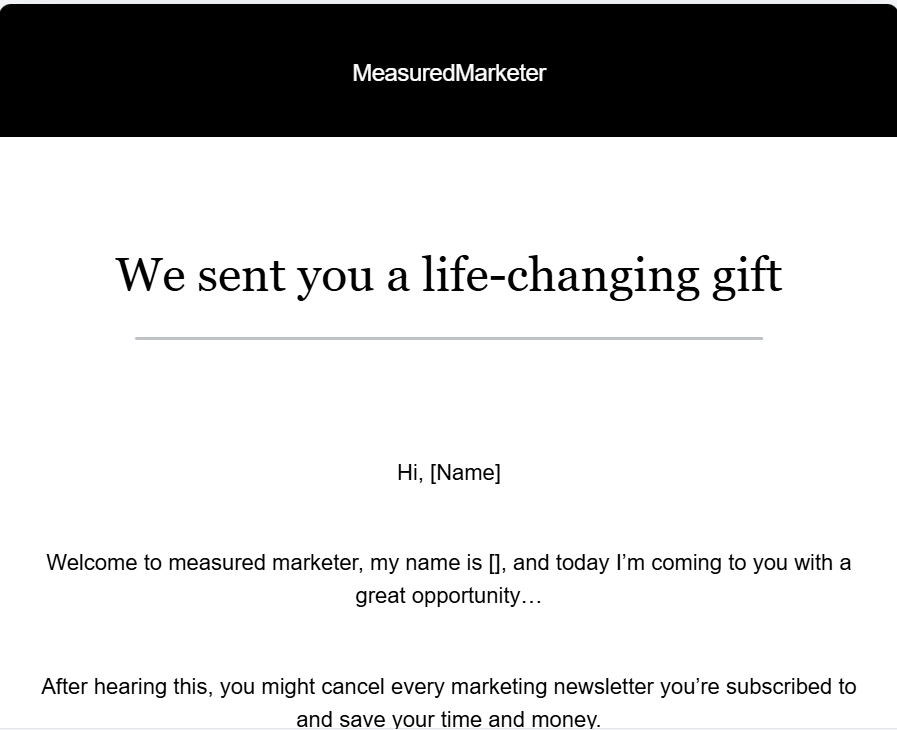This screenshot has width=897, height=730.
Task: Click the word "gift" in the headline
Action: pos(745,274)
